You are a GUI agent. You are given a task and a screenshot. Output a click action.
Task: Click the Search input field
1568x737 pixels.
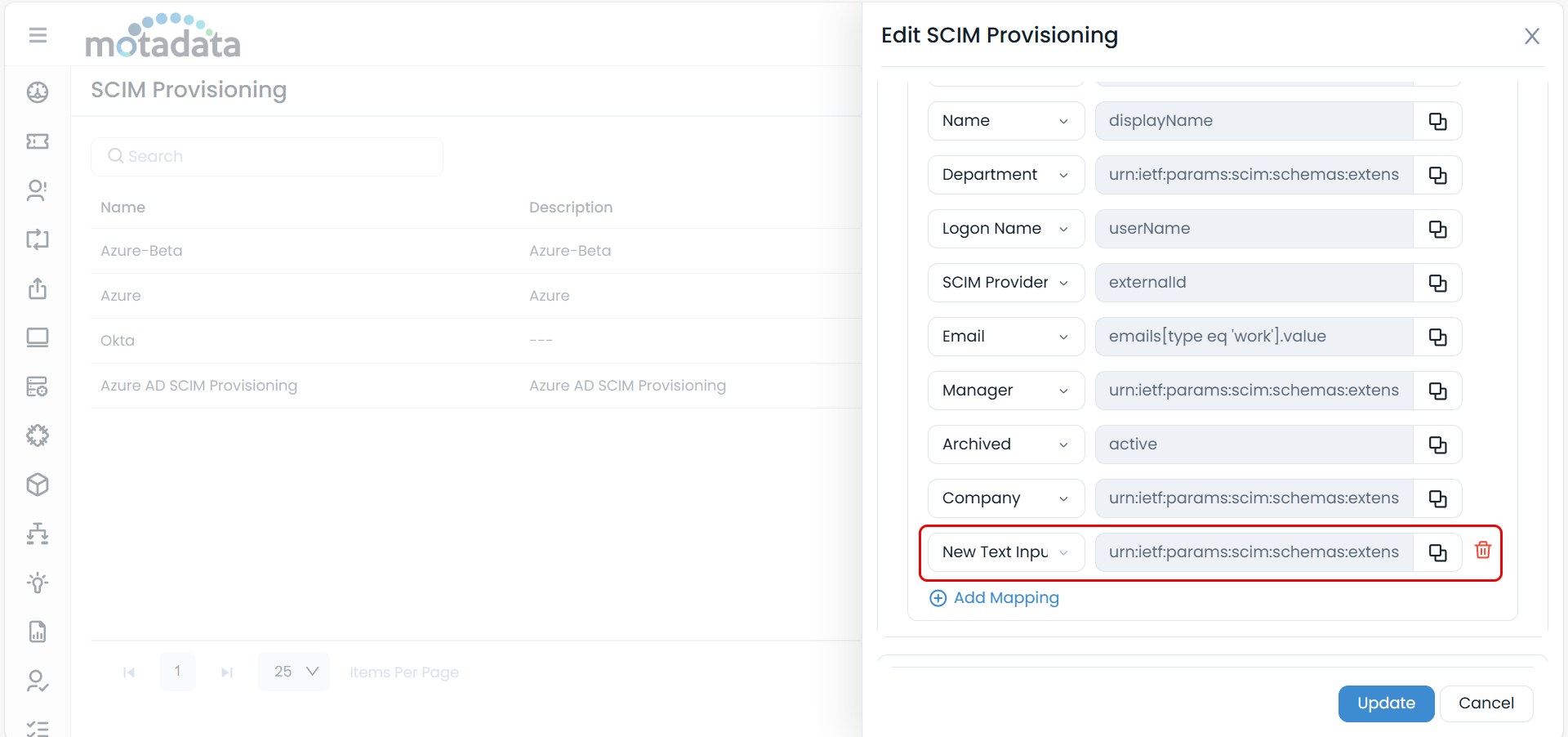click(267, 156)
